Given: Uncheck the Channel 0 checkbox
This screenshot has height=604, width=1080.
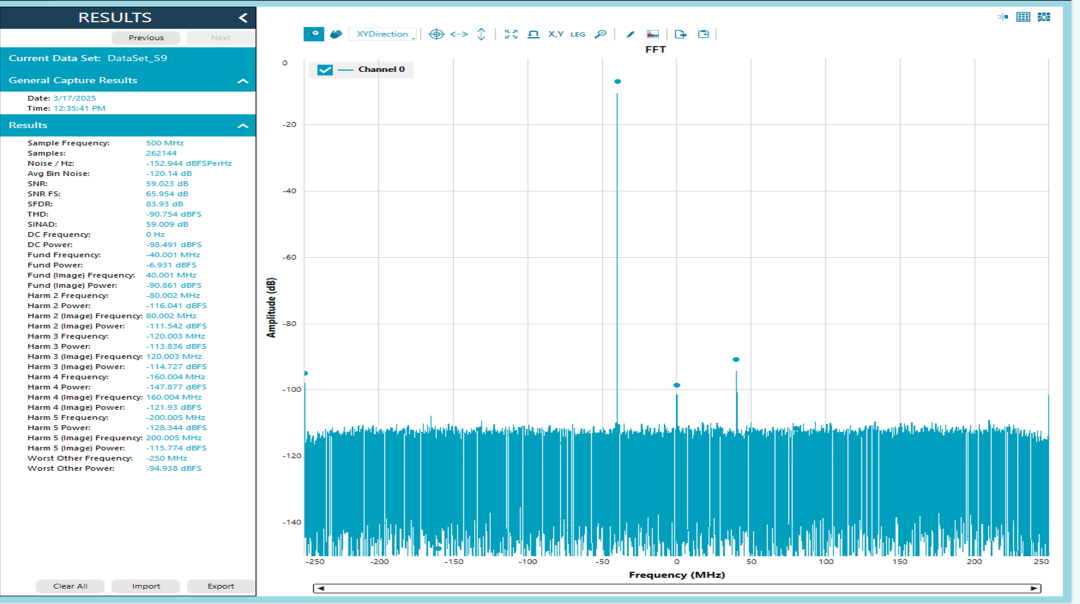Looking at the screenshot, I should tap(325, 70).
